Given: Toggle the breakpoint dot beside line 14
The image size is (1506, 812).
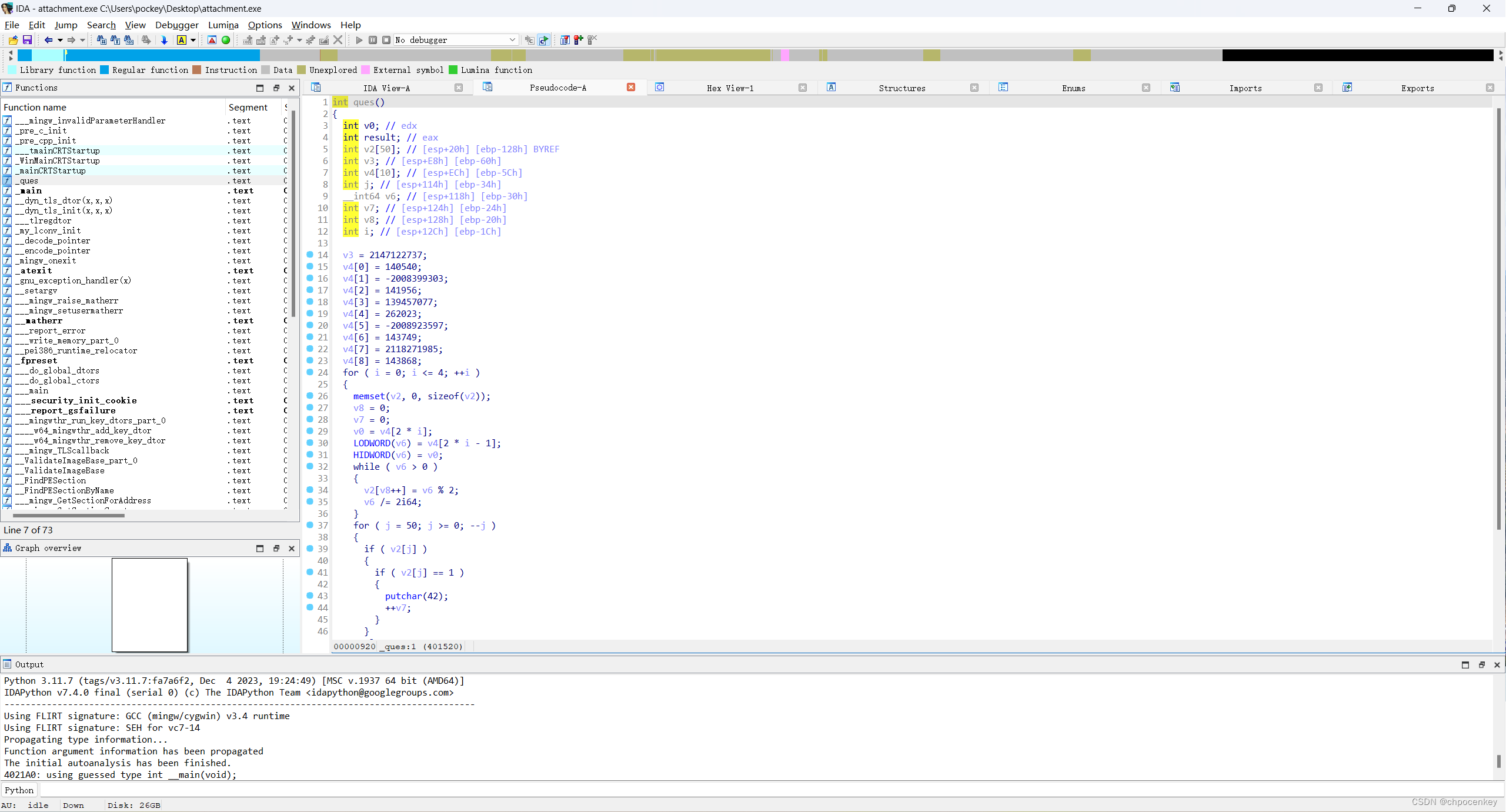Looking at the screenshot, I should [310, 255].
